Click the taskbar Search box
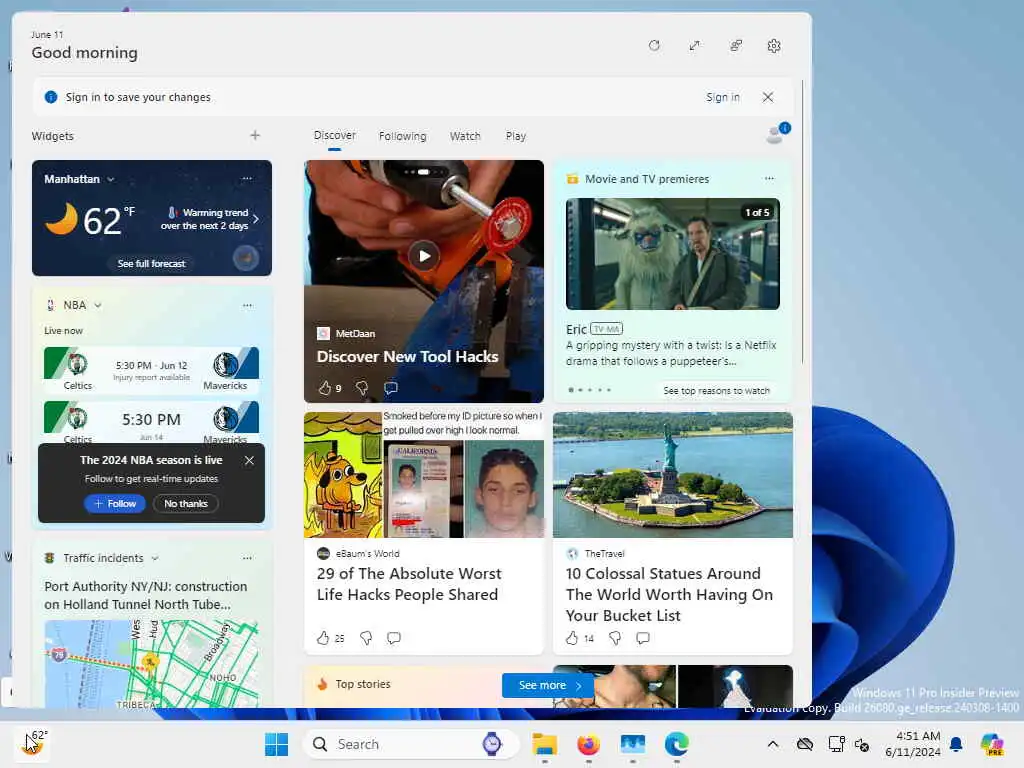This screenshot has width=1024, height=768. (x=411, y=744)
